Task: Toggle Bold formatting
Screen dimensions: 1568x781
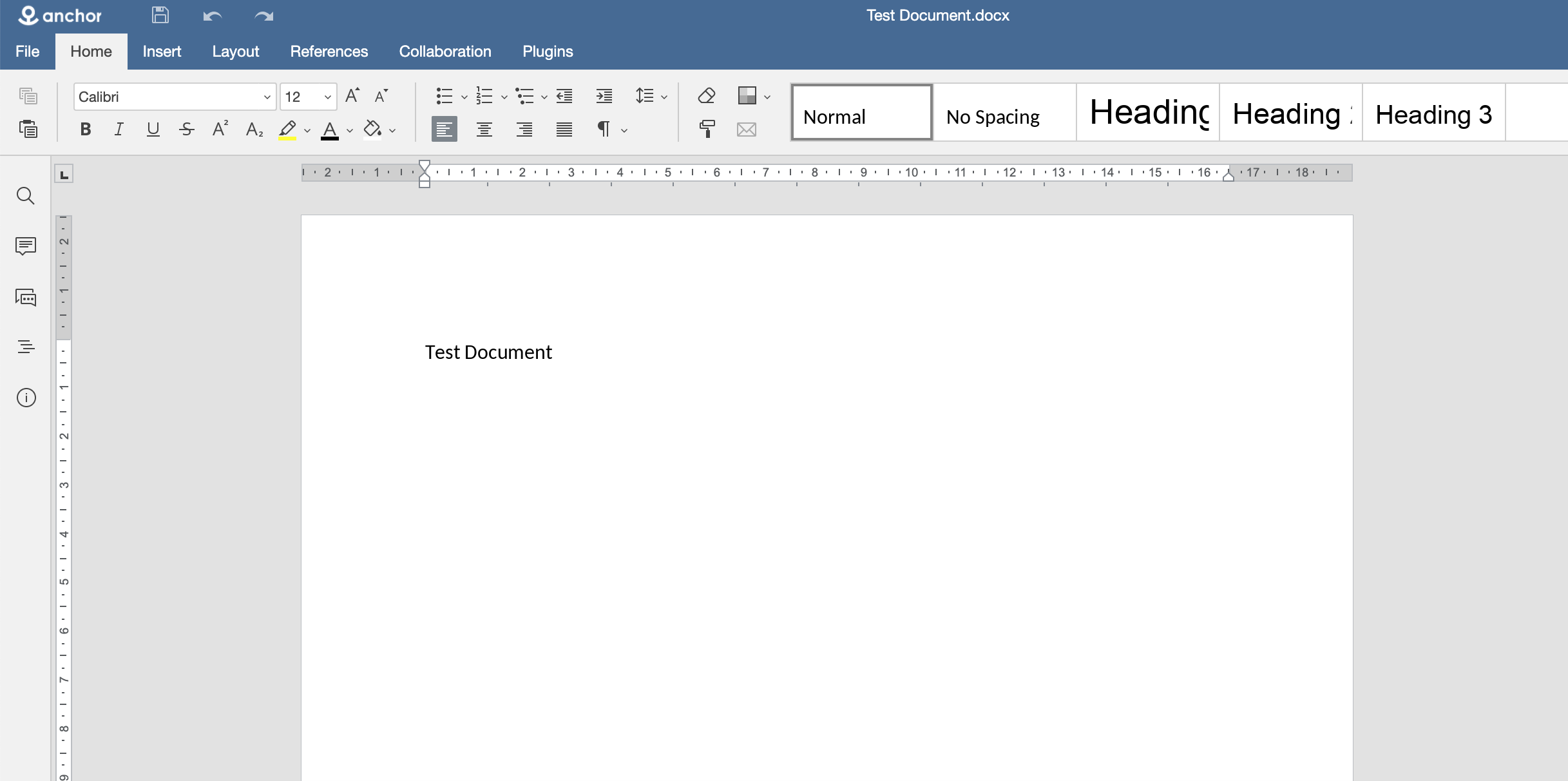Action: coord(86,130)
